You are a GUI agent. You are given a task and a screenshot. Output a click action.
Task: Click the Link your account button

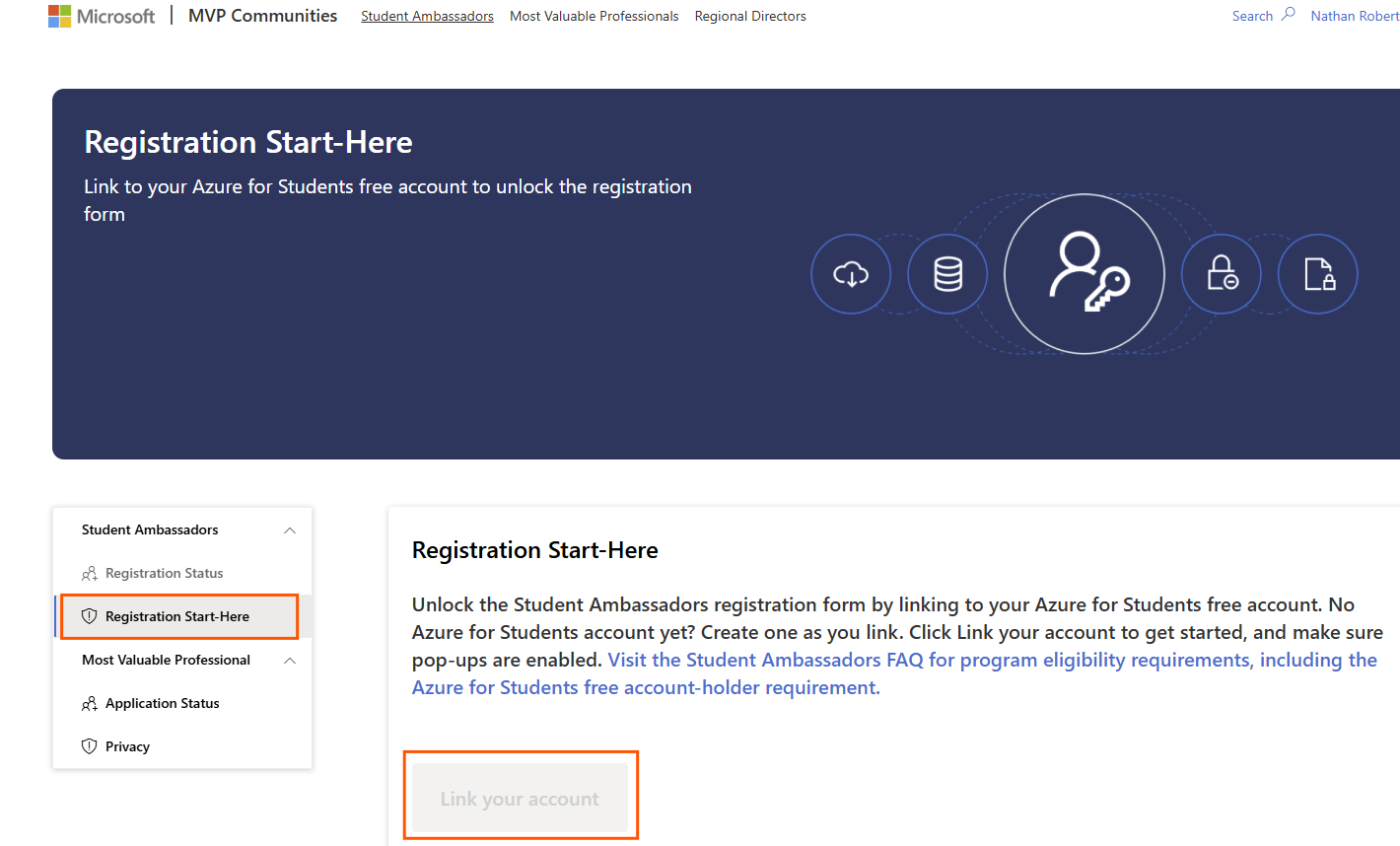(520, 798)
